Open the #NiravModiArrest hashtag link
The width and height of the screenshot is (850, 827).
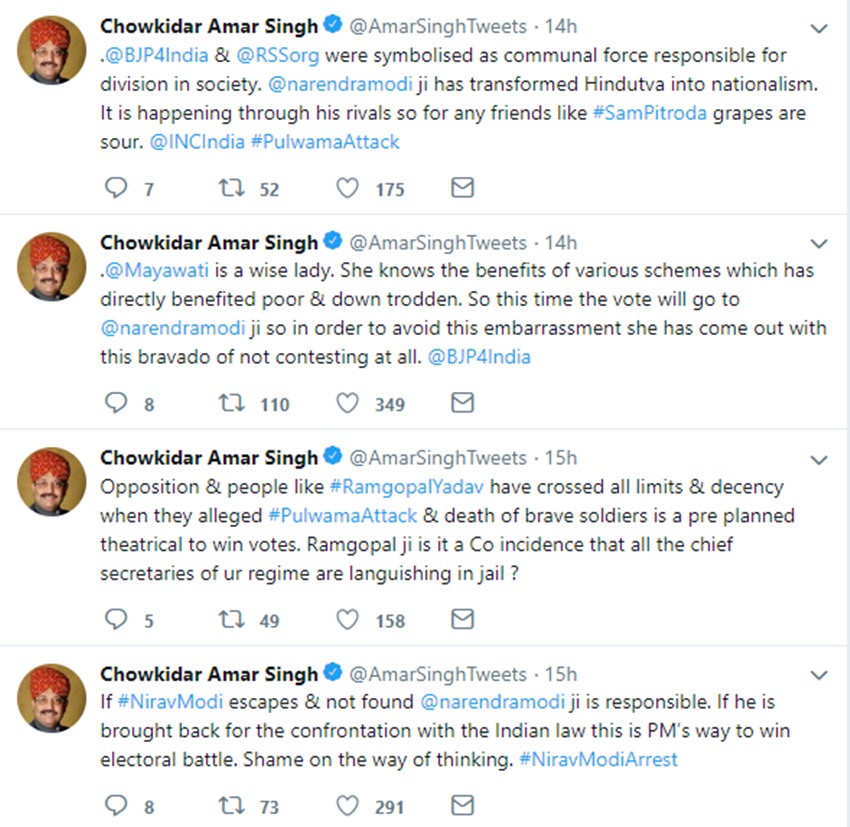point(598,759)
